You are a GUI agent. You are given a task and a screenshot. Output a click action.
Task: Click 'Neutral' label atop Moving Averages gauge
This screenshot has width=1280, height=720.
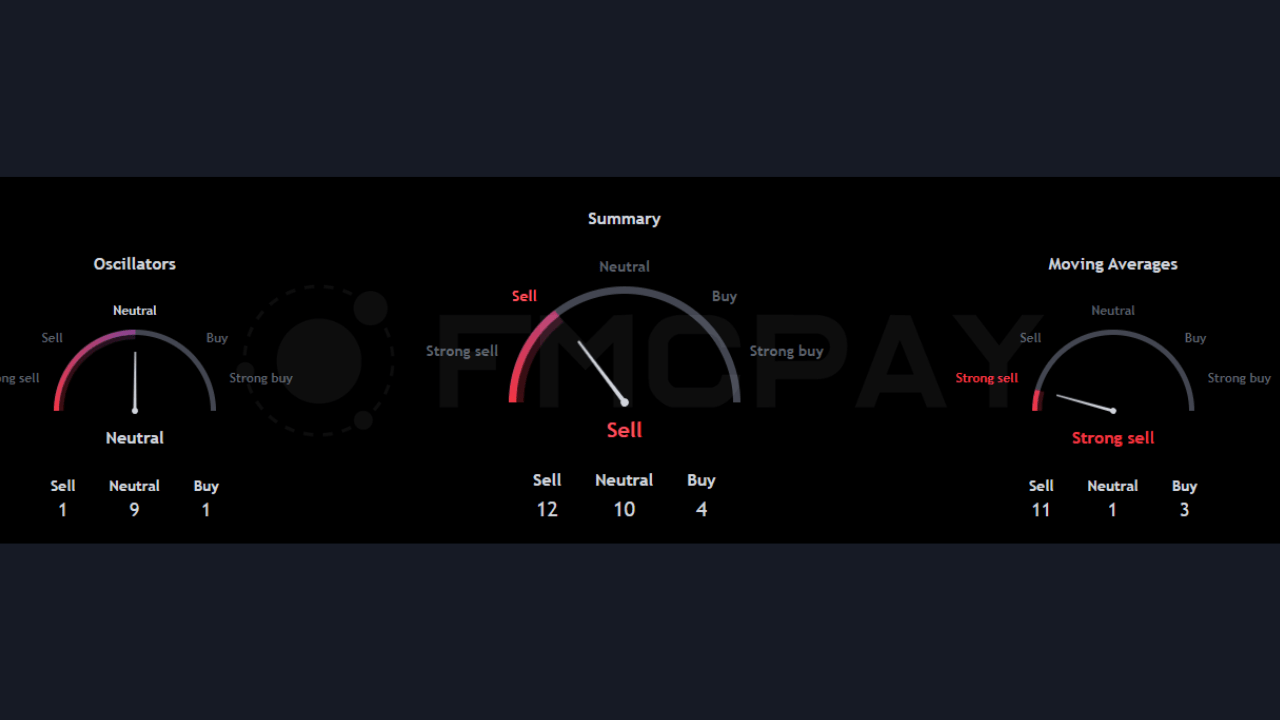pyautogui.click(x=1113, y=311)
